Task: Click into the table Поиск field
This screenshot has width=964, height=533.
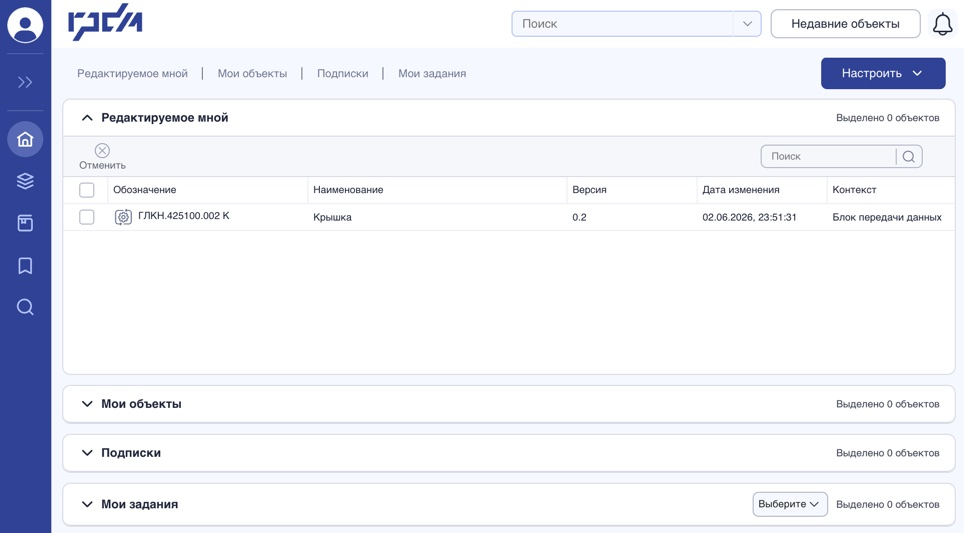Action: pyautogui.click(x=828, y=157)
